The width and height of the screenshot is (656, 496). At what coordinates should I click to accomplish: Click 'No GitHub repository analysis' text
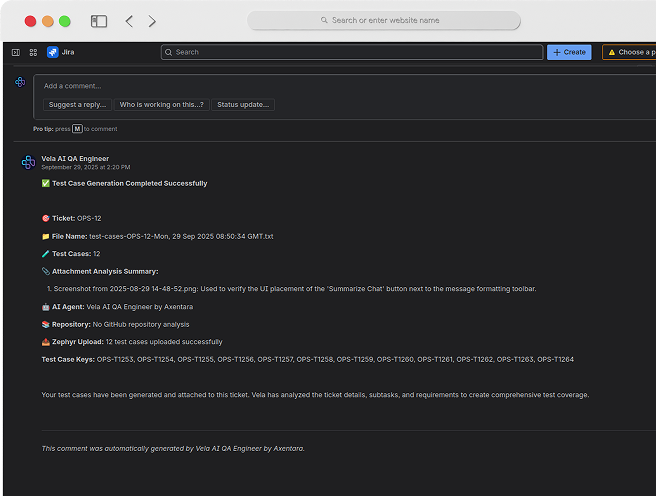pos(141,325)
